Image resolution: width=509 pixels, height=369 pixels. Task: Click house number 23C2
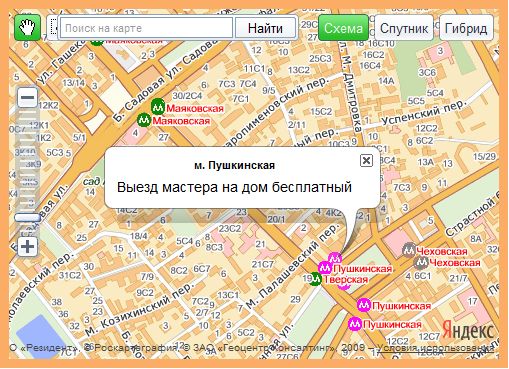click(x=230, y=228)
